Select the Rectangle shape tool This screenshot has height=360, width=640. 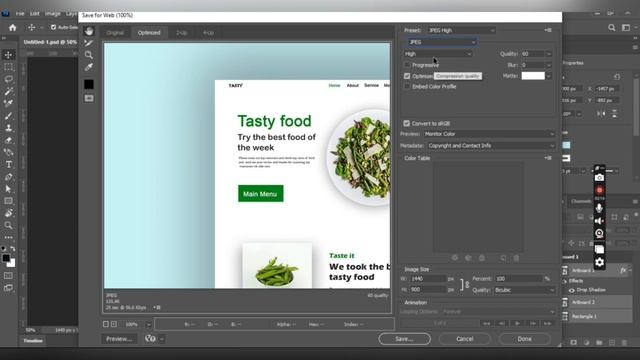8,201
